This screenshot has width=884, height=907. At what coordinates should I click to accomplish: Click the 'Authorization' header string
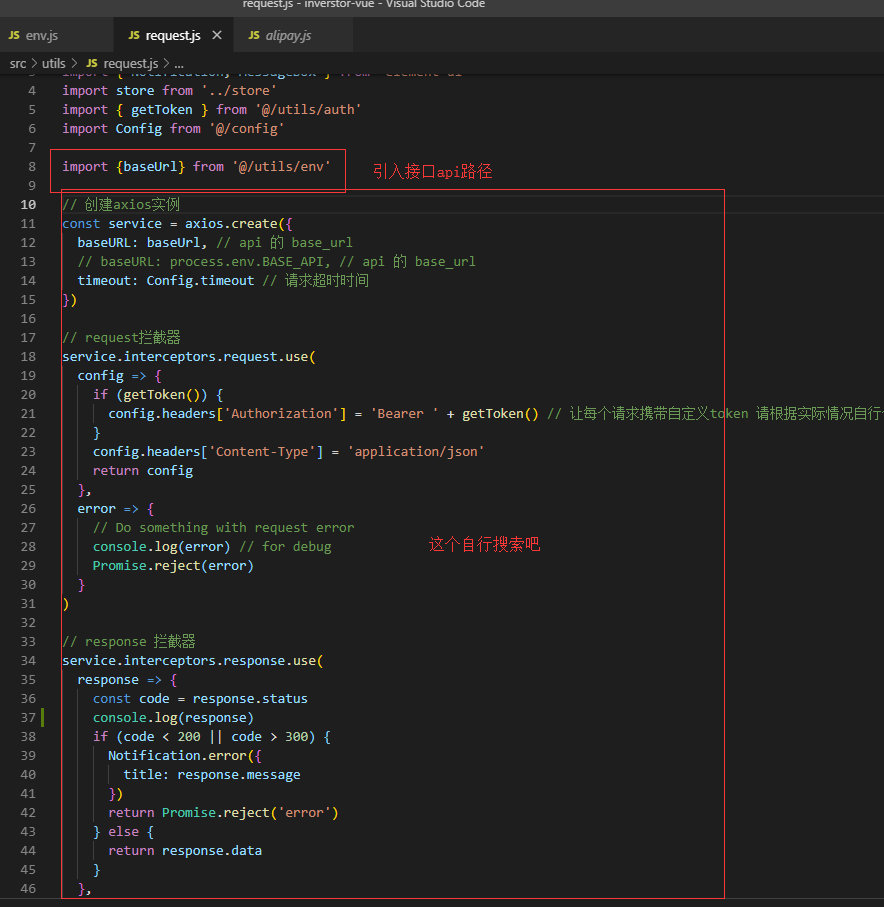pyautogui.click(x=282, y=414)
